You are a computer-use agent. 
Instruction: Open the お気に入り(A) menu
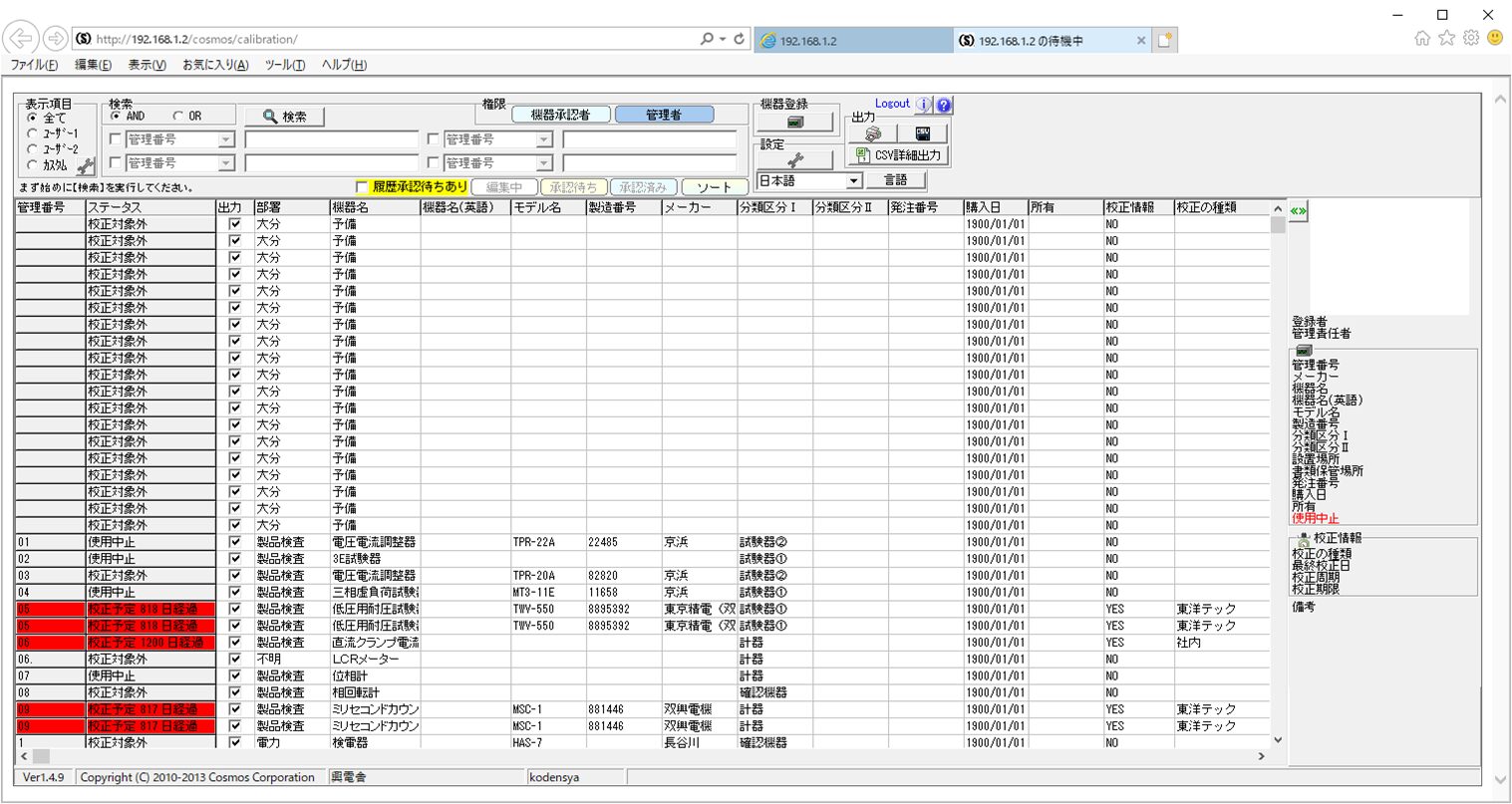[x=215, y=65]
